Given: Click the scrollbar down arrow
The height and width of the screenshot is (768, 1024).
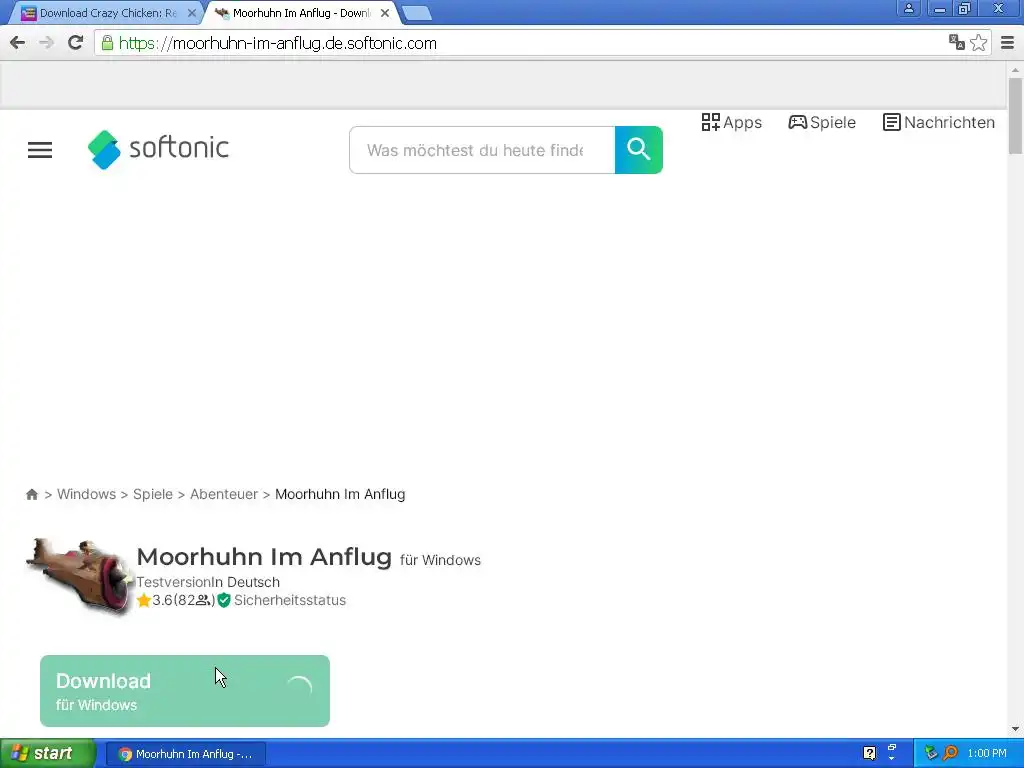Looking at the screenshot, I should click(x=1015, y=729).
